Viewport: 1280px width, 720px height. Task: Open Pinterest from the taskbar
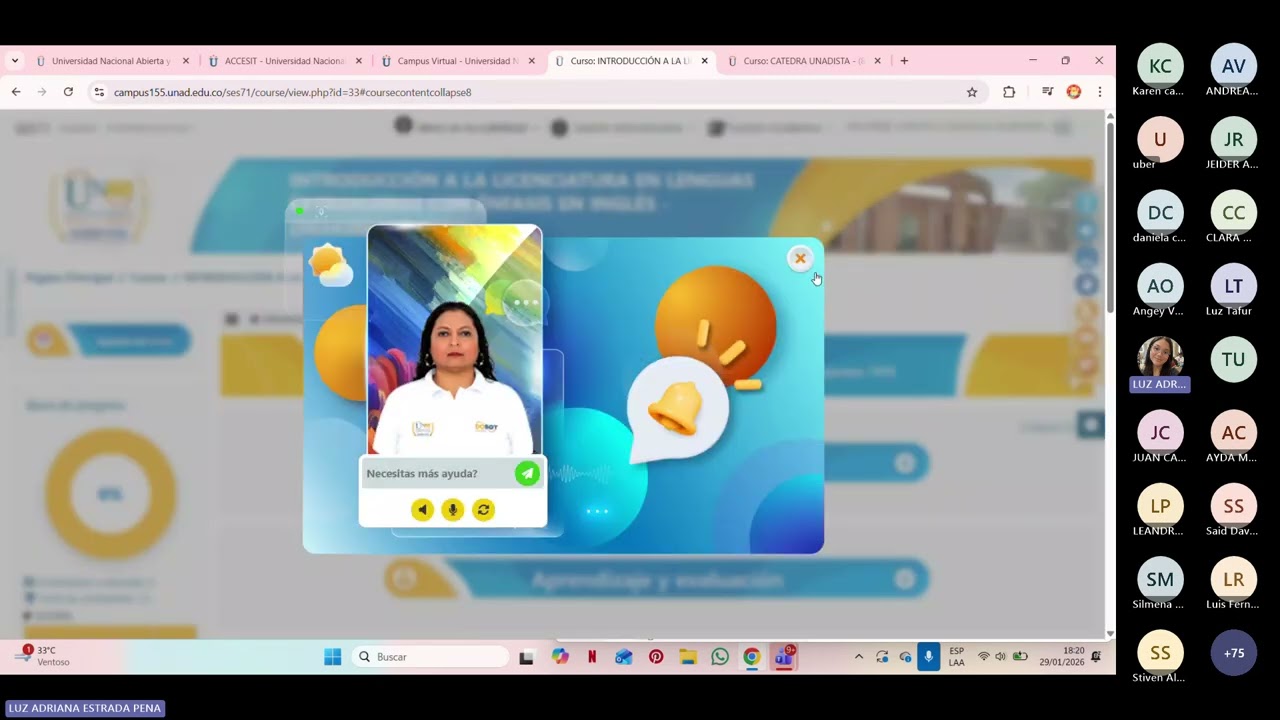click(656, 657)
